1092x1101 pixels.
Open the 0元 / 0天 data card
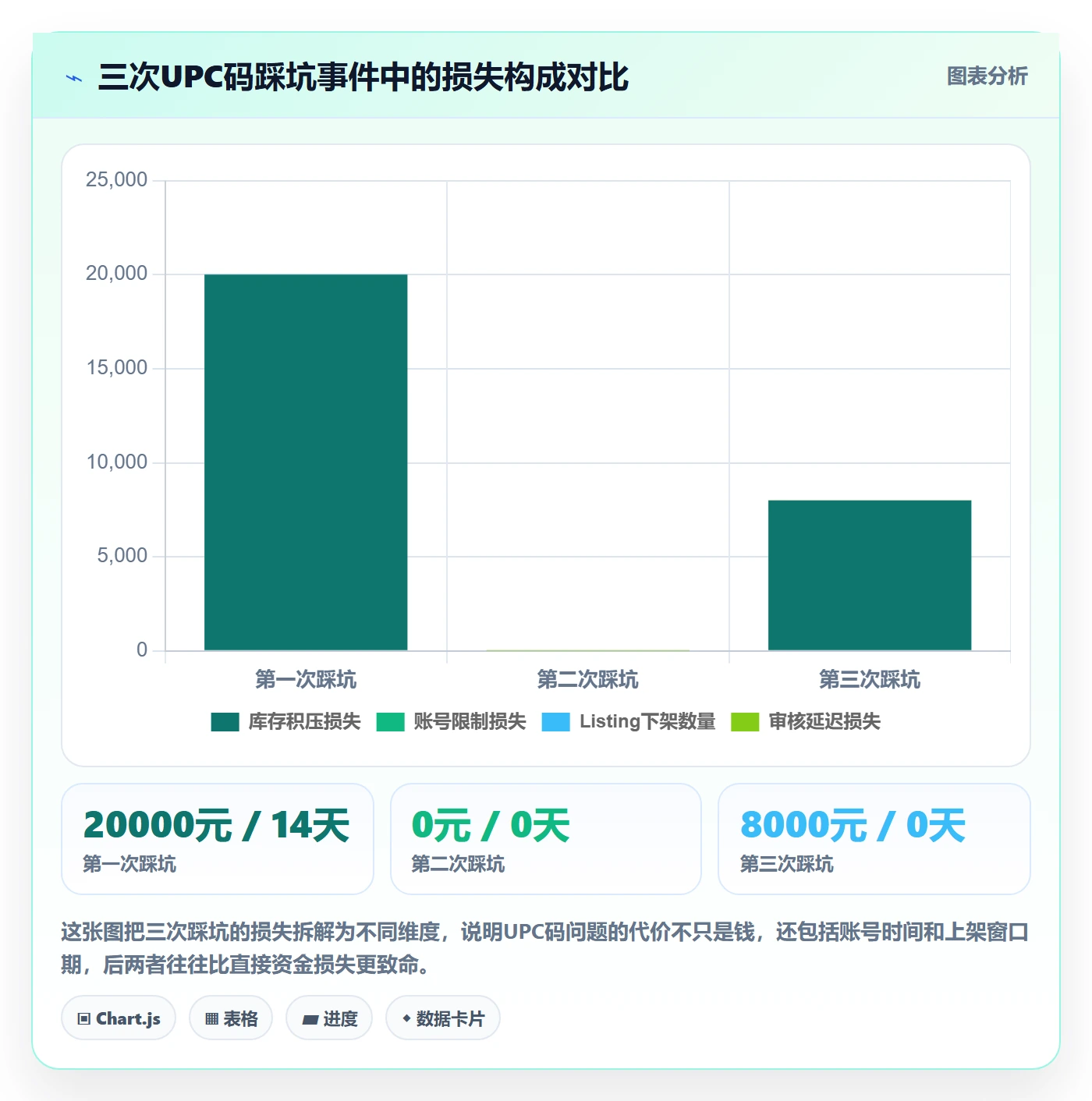(546, 839)
